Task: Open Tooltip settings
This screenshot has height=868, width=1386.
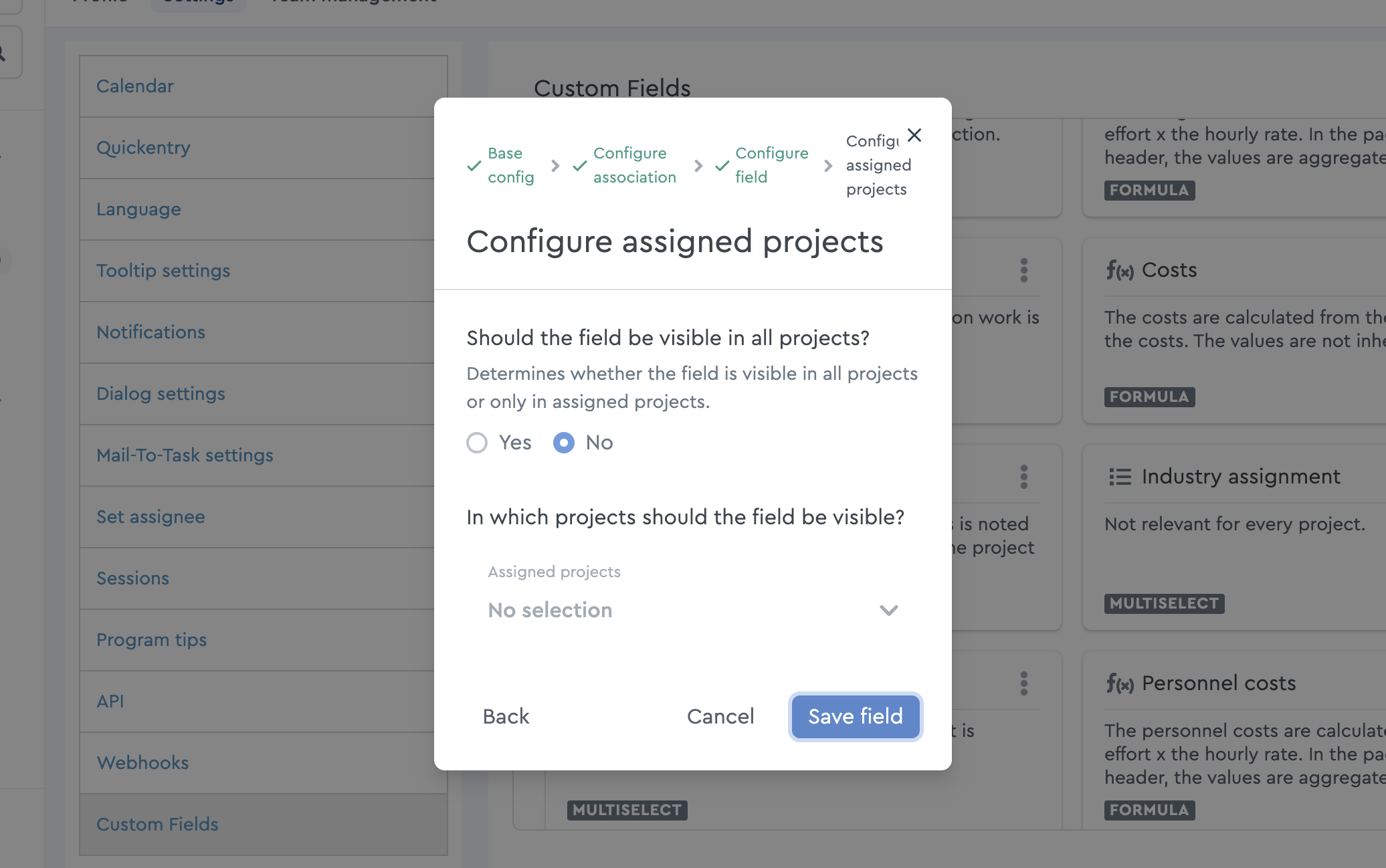Action: [x=264, y=271]
